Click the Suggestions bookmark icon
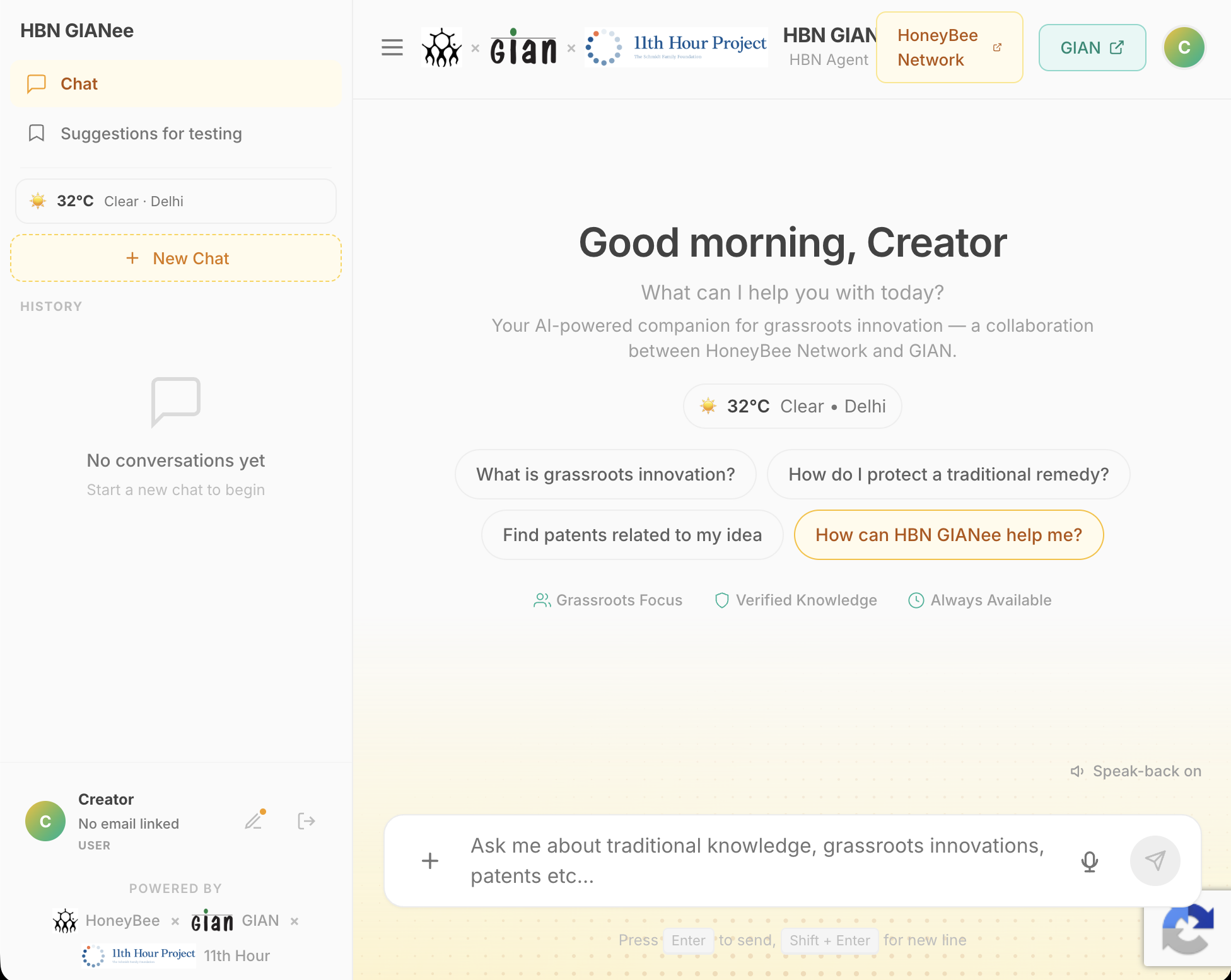 37,133
